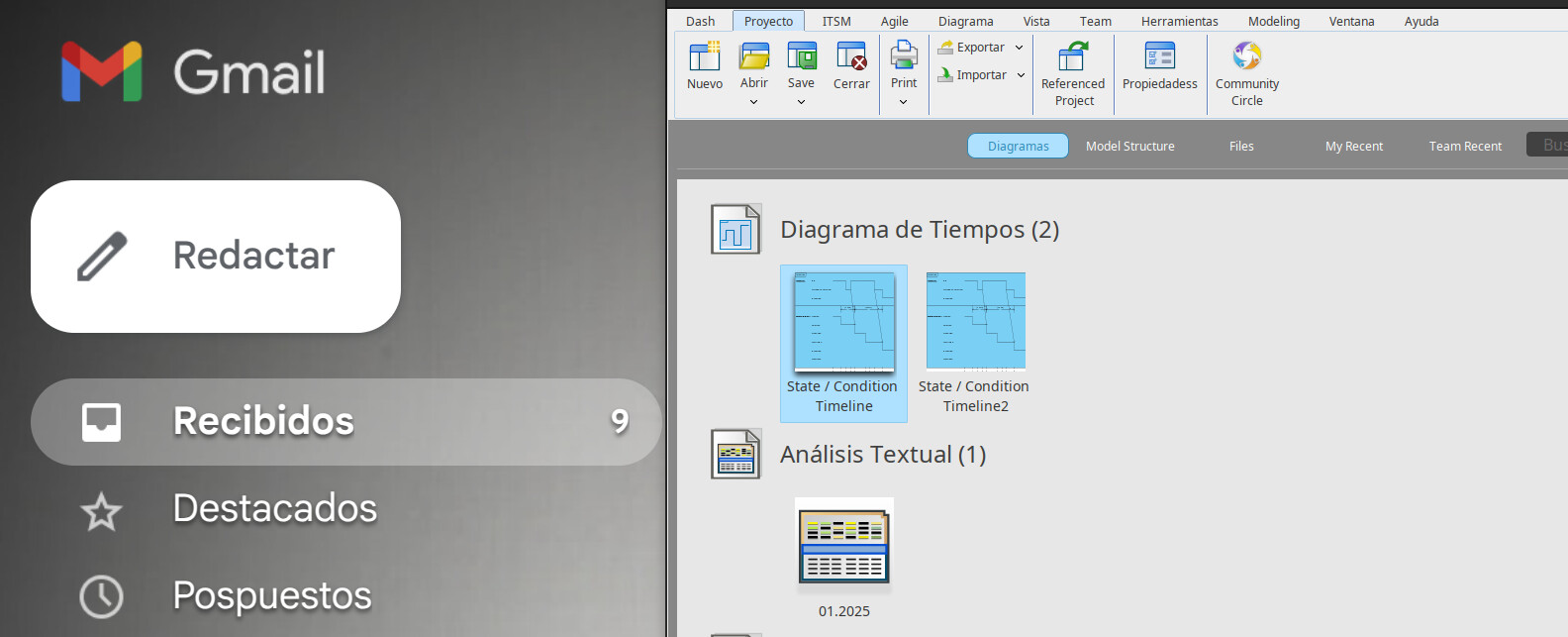Image resolution: width=1568 pixels, height=637 pixels.
Task: Click the 01.2025 diagram name label
Action: tap(844, 611)
